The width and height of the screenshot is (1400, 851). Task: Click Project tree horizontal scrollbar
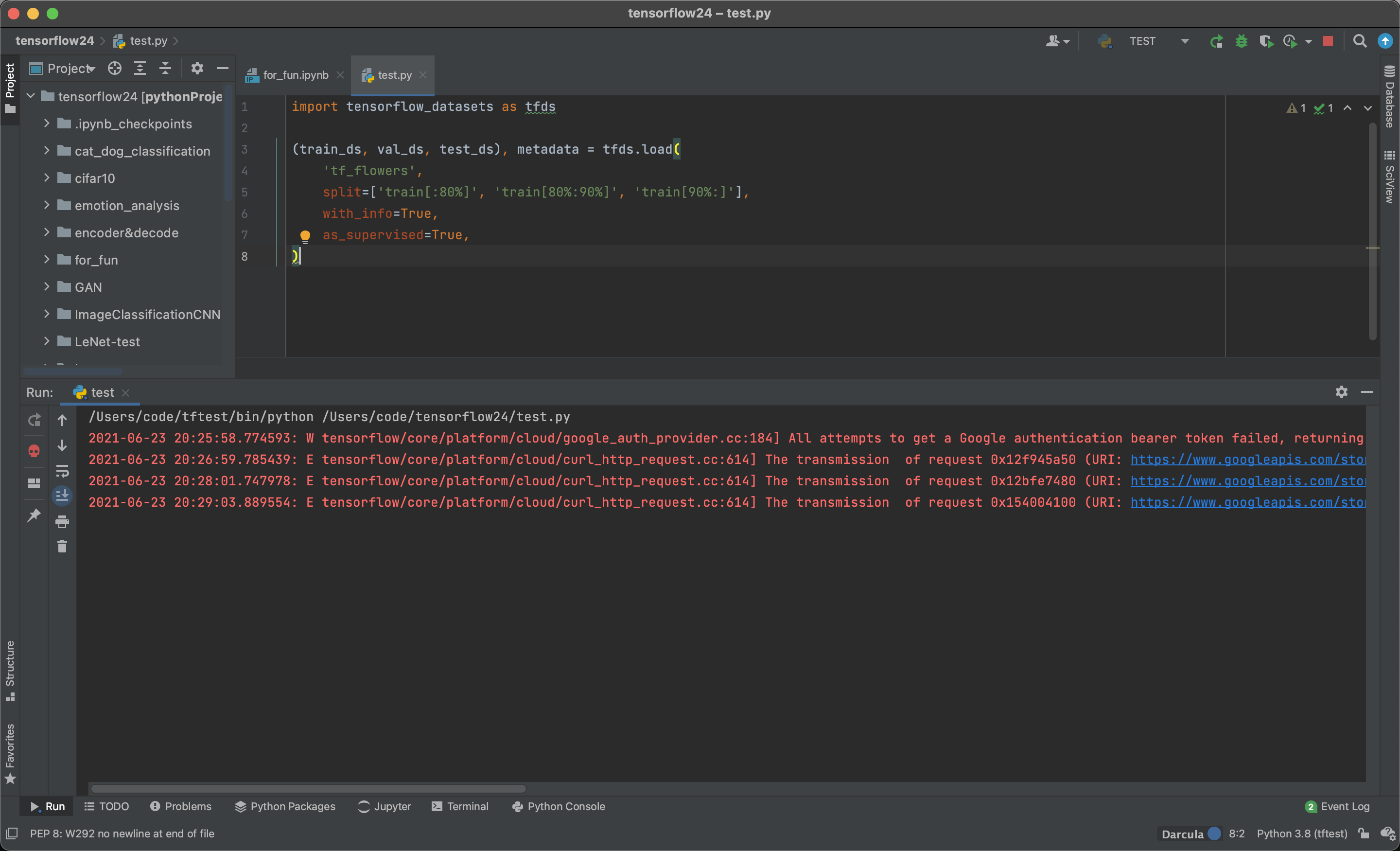point(73,371)
